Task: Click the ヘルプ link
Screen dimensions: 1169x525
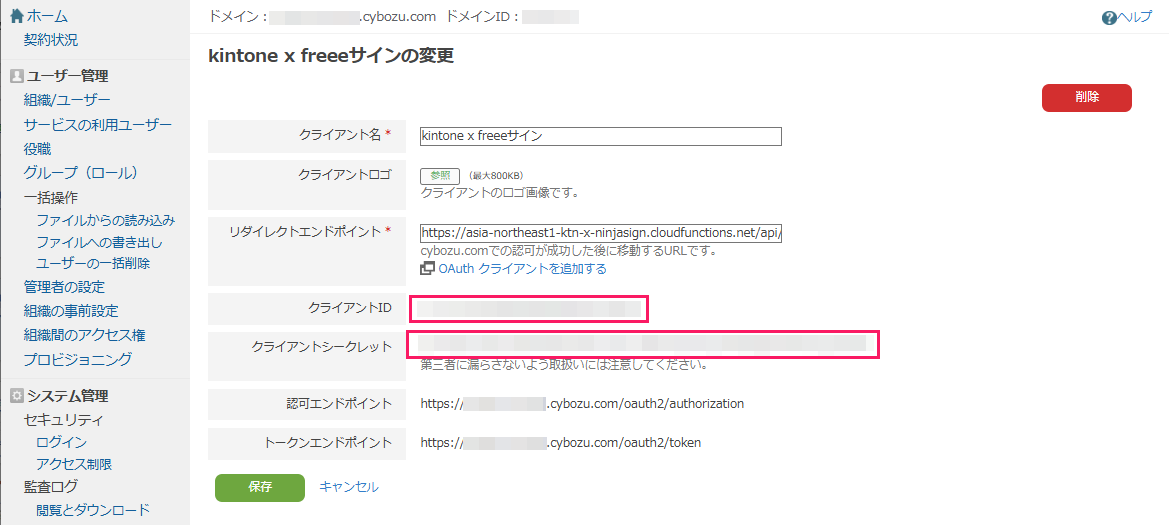Action: coord(1134,17)
